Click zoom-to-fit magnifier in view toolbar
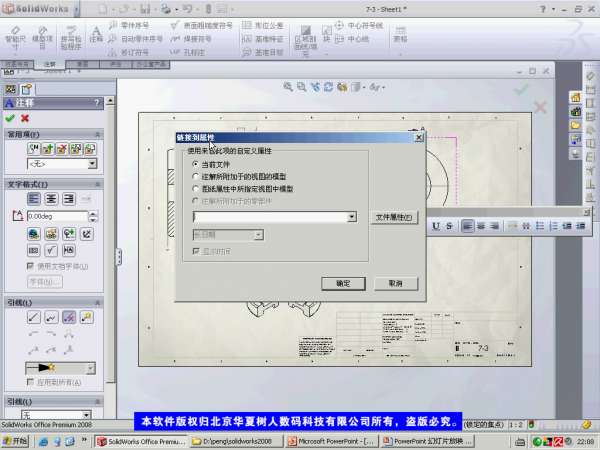600x450 pixels. (287, 87)
